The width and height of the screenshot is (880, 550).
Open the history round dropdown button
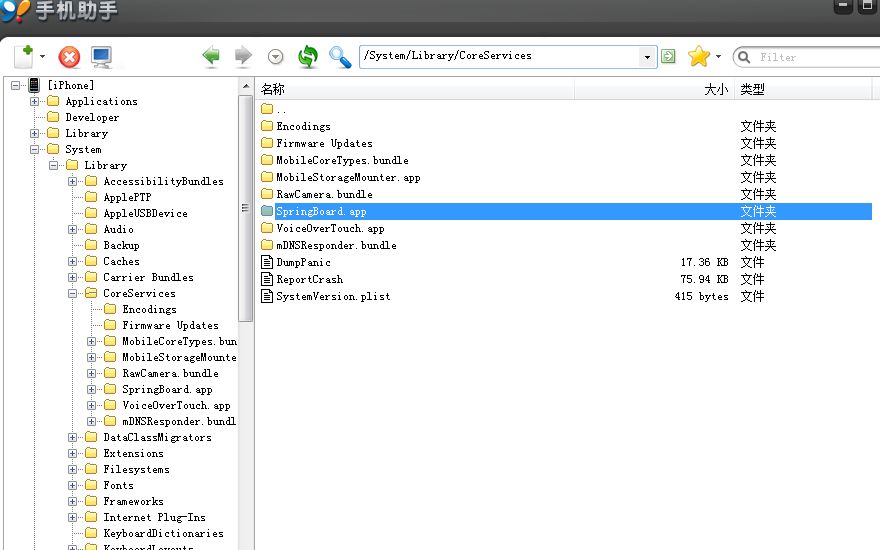tap(275, 58)
